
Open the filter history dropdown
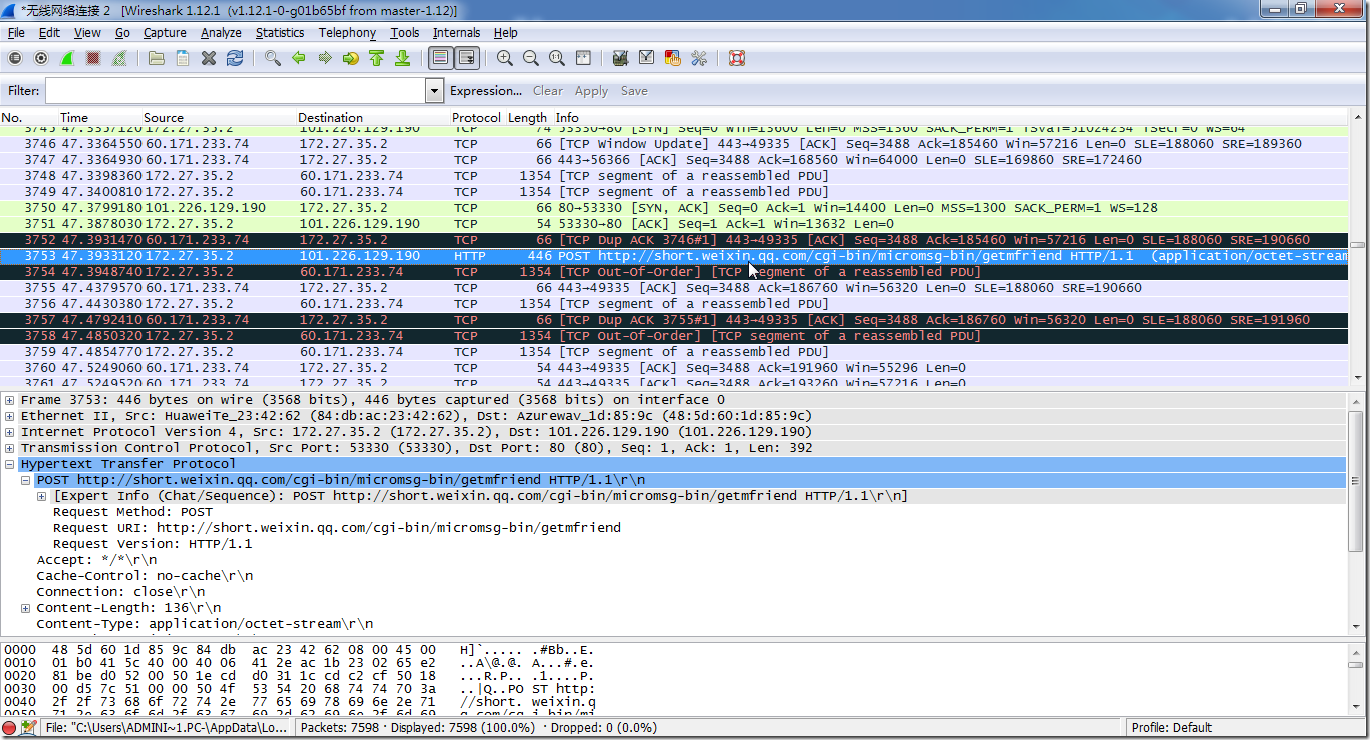click(434, 91)
